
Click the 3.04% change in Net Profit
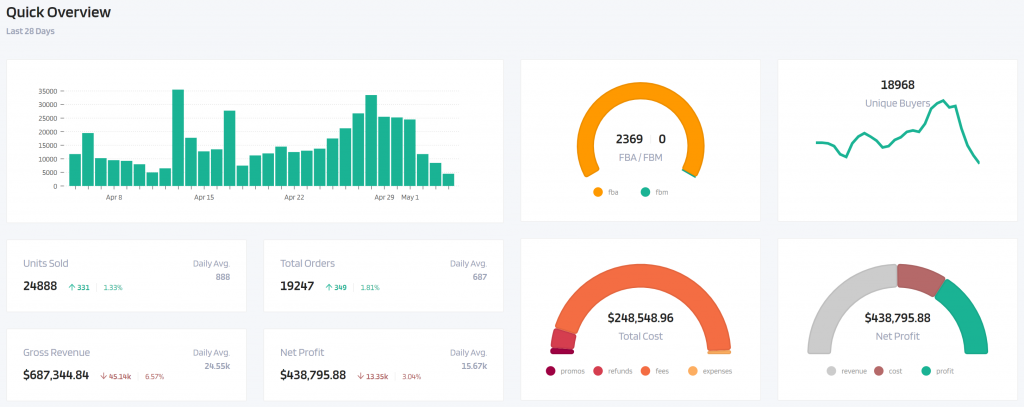tap(411, 377)
